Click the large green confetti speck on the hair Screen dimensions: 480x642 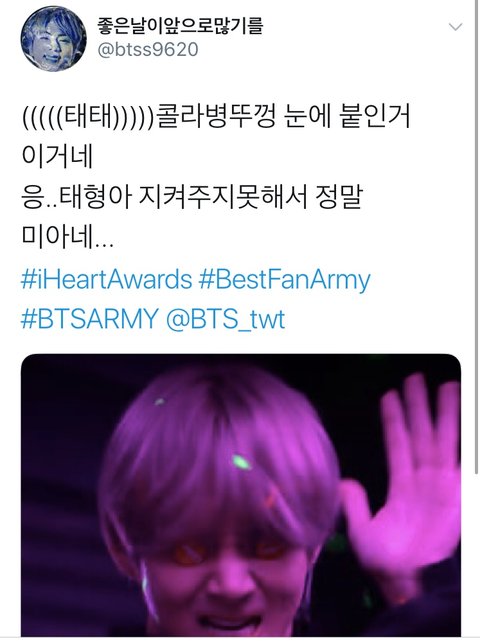point(242,462)
